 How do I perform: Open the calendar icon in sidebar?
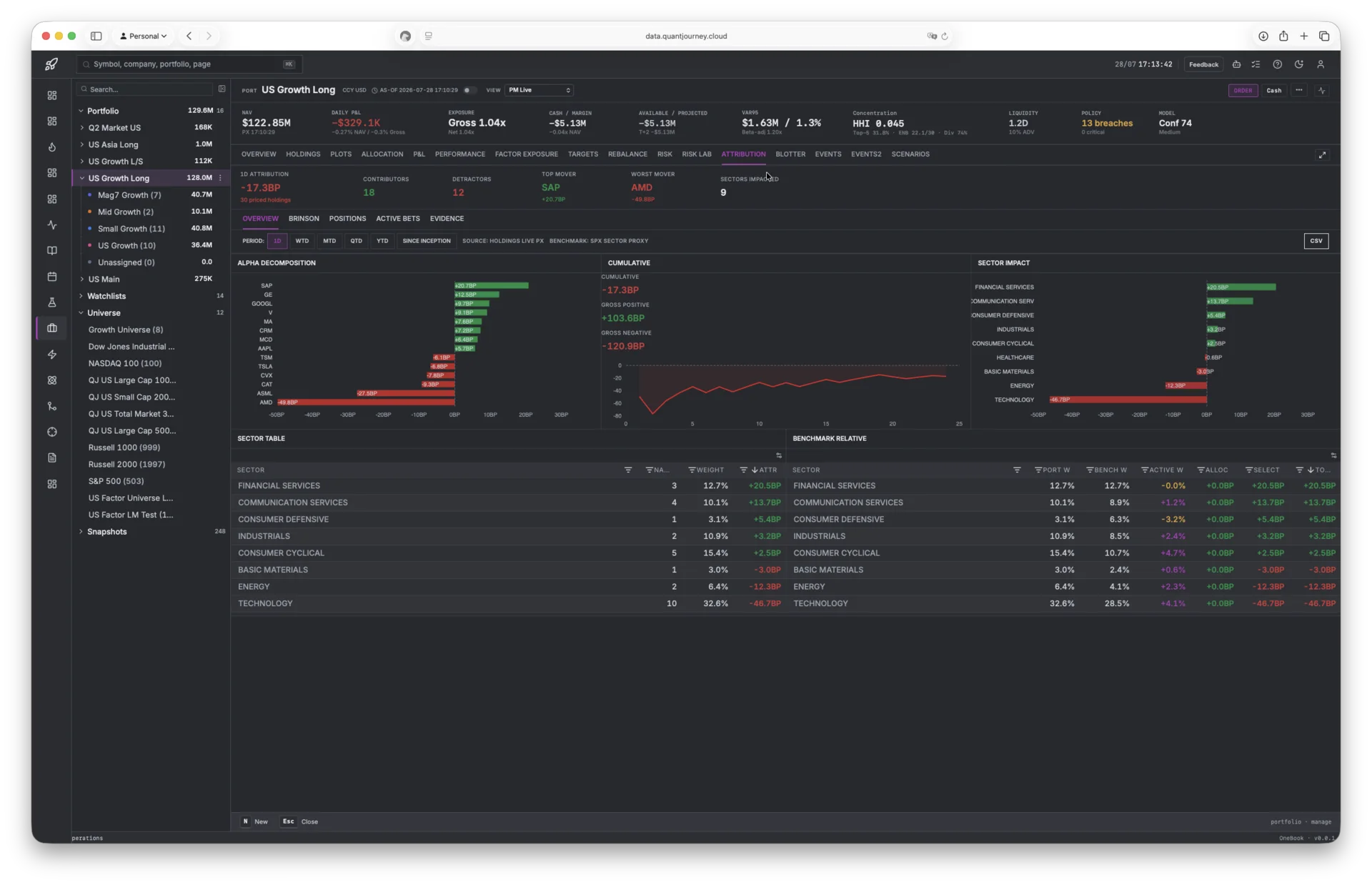tap(52, 277)
